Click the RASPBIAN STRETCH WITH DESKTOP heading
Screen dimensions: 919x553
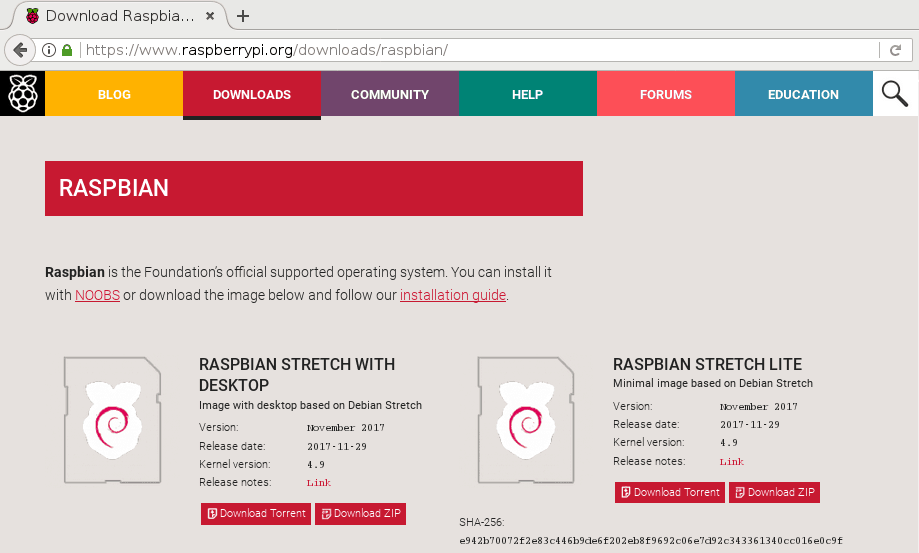297,375
